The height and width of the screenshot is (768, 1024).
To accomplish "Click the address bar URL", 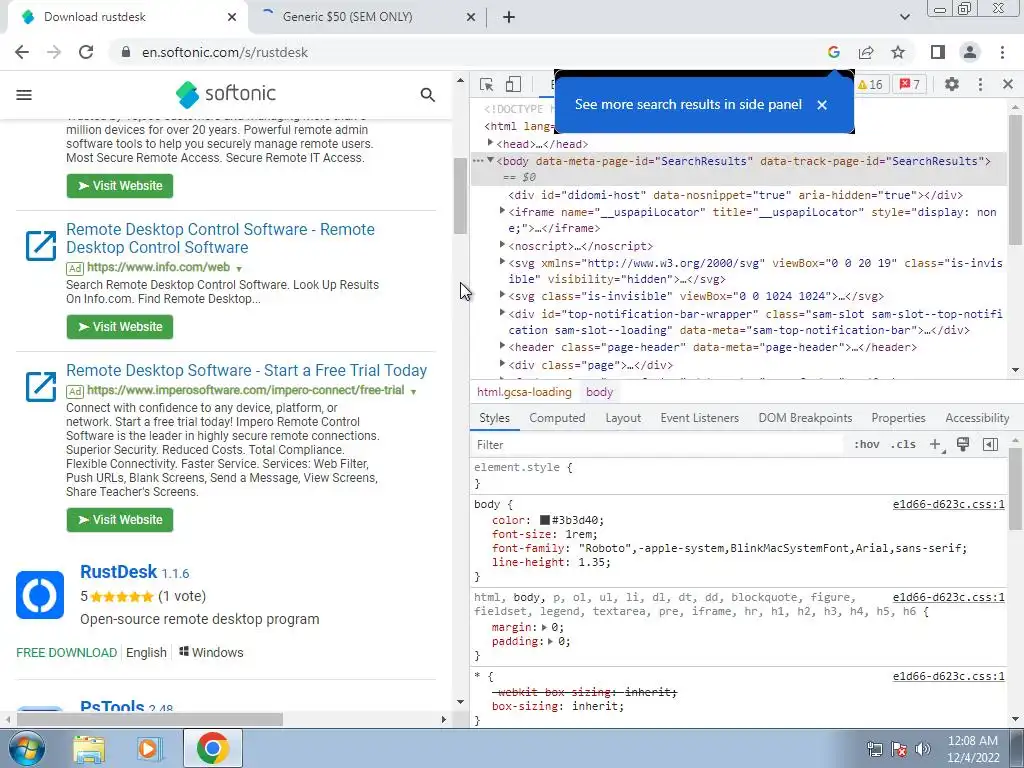I will (225, 52).
